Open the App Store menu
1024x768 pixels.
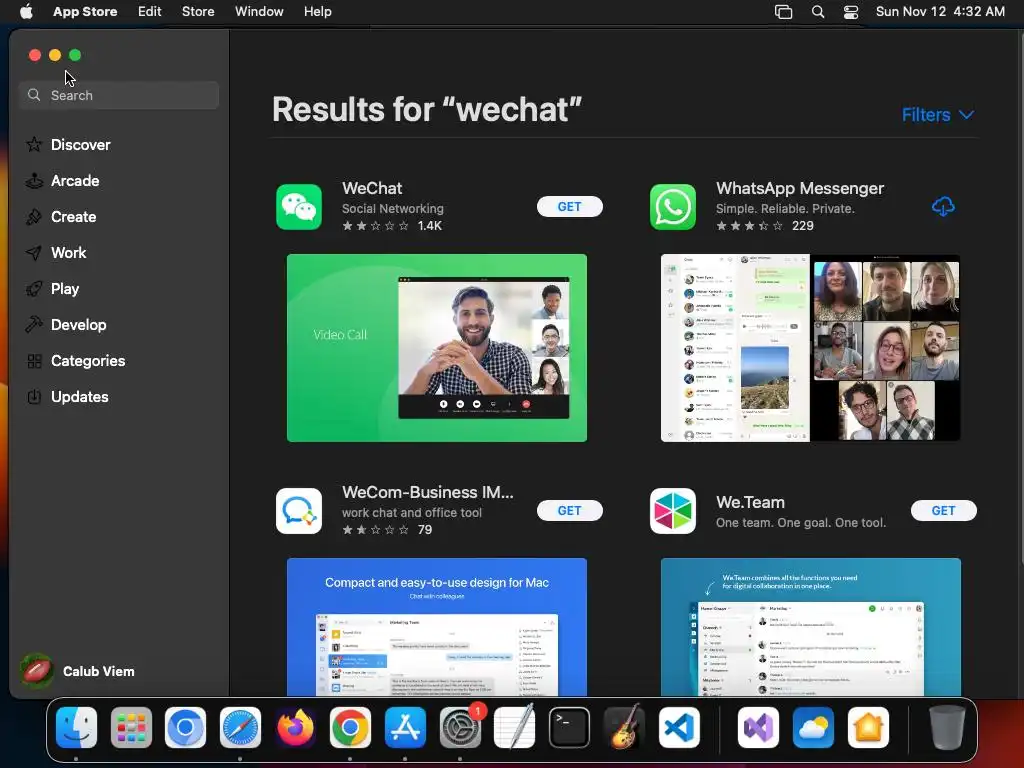(85, 11)
